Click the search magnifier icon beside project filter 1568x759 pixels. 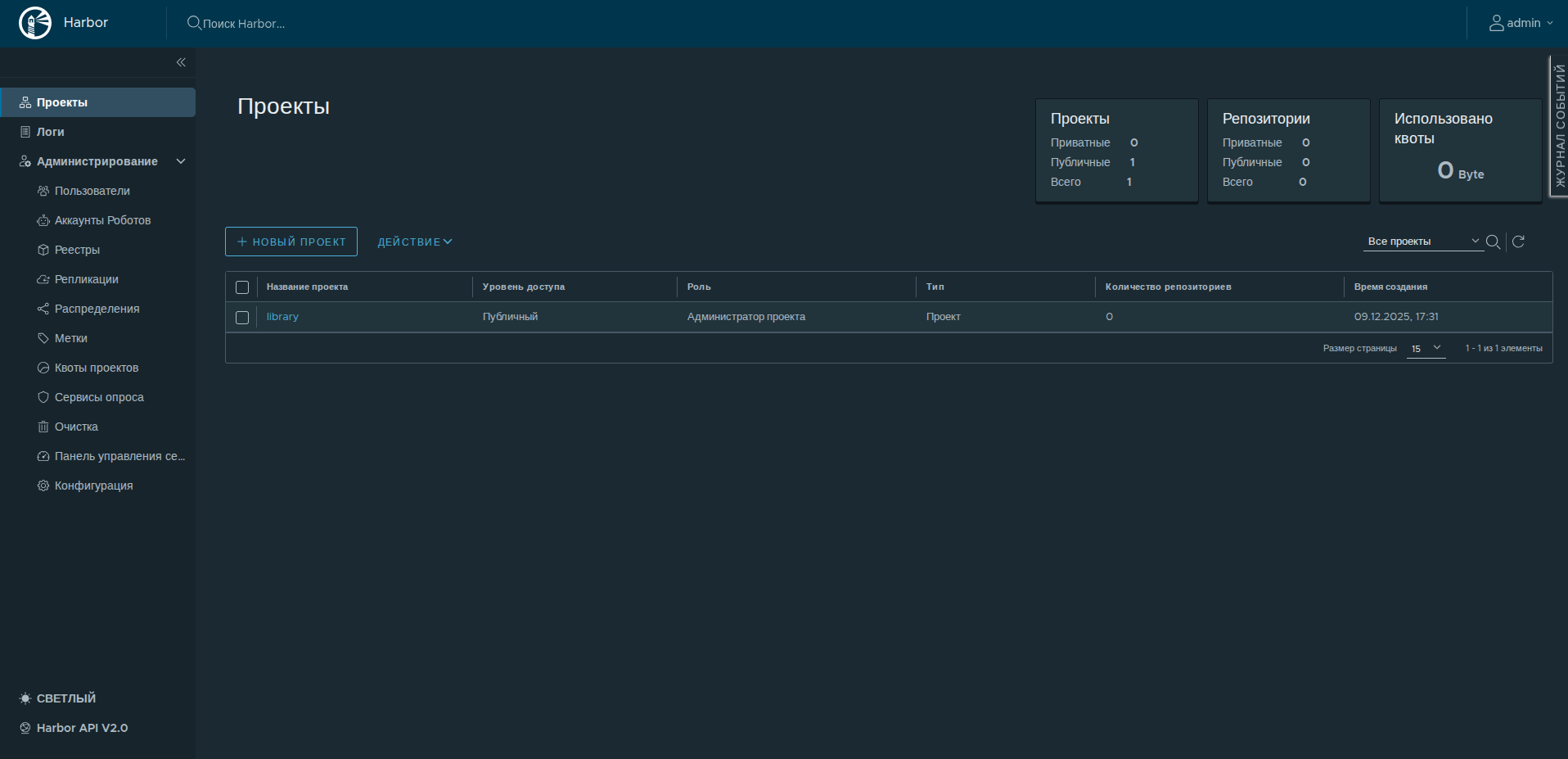pyautogui.click(x=1493, y=242)
